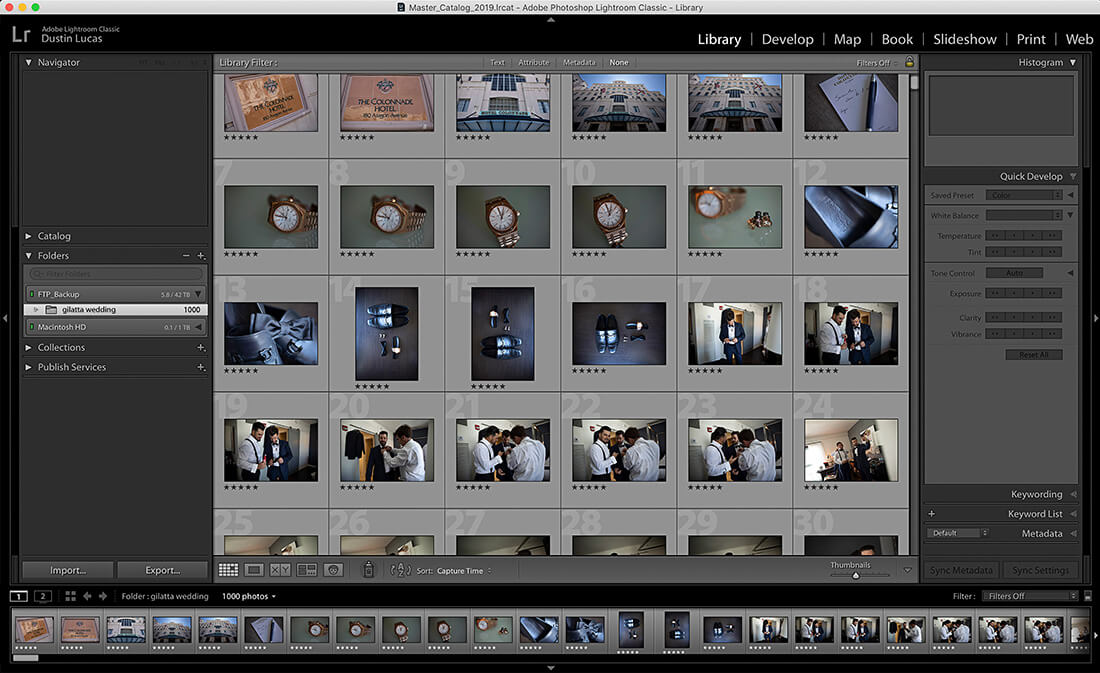Select the gilatta wedding folder
The height and width of the screenshot is (673, 1100).
tap(116, 309)
